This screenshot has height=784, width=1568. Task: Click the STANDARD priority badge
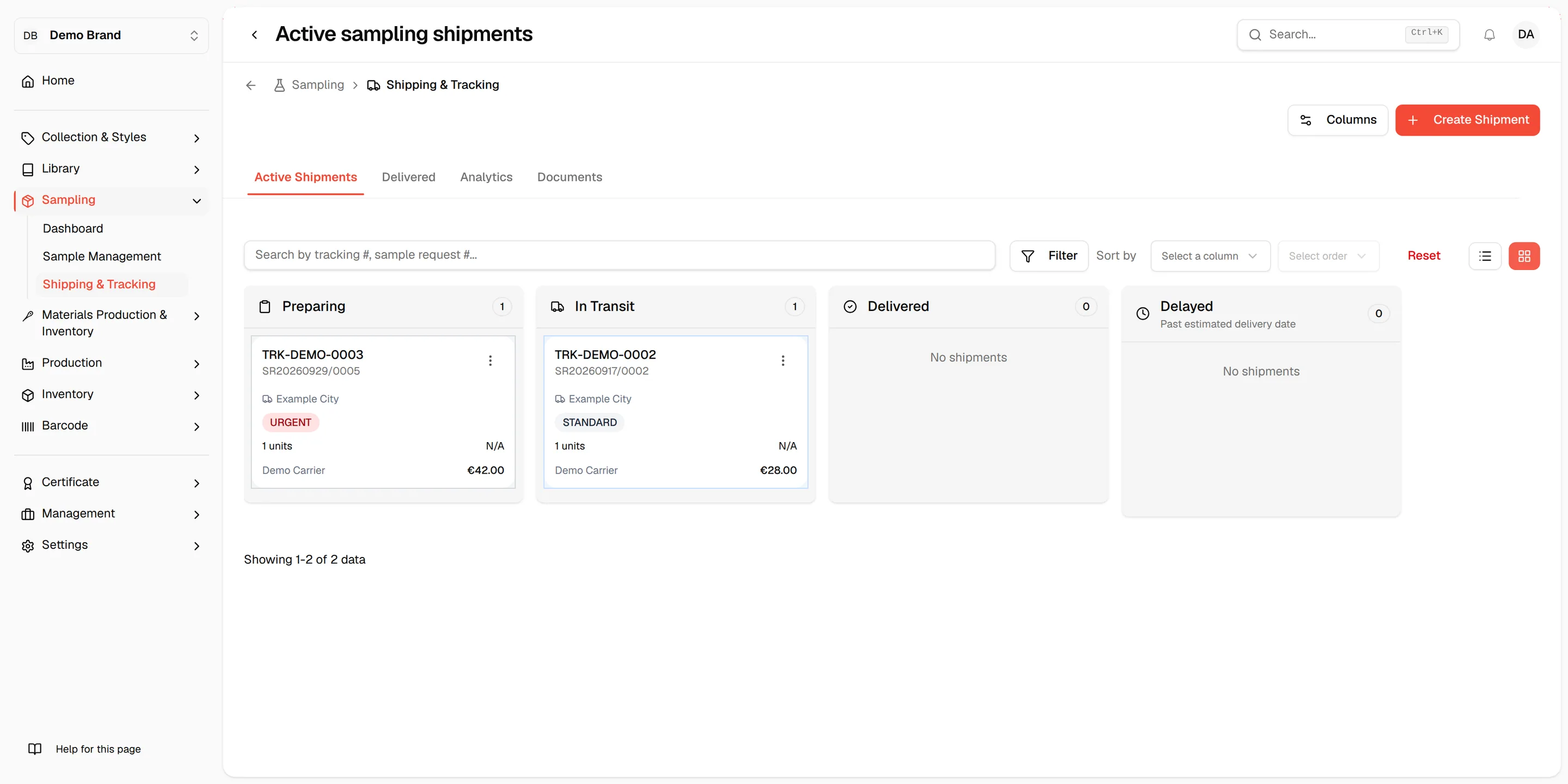(589, 422)
